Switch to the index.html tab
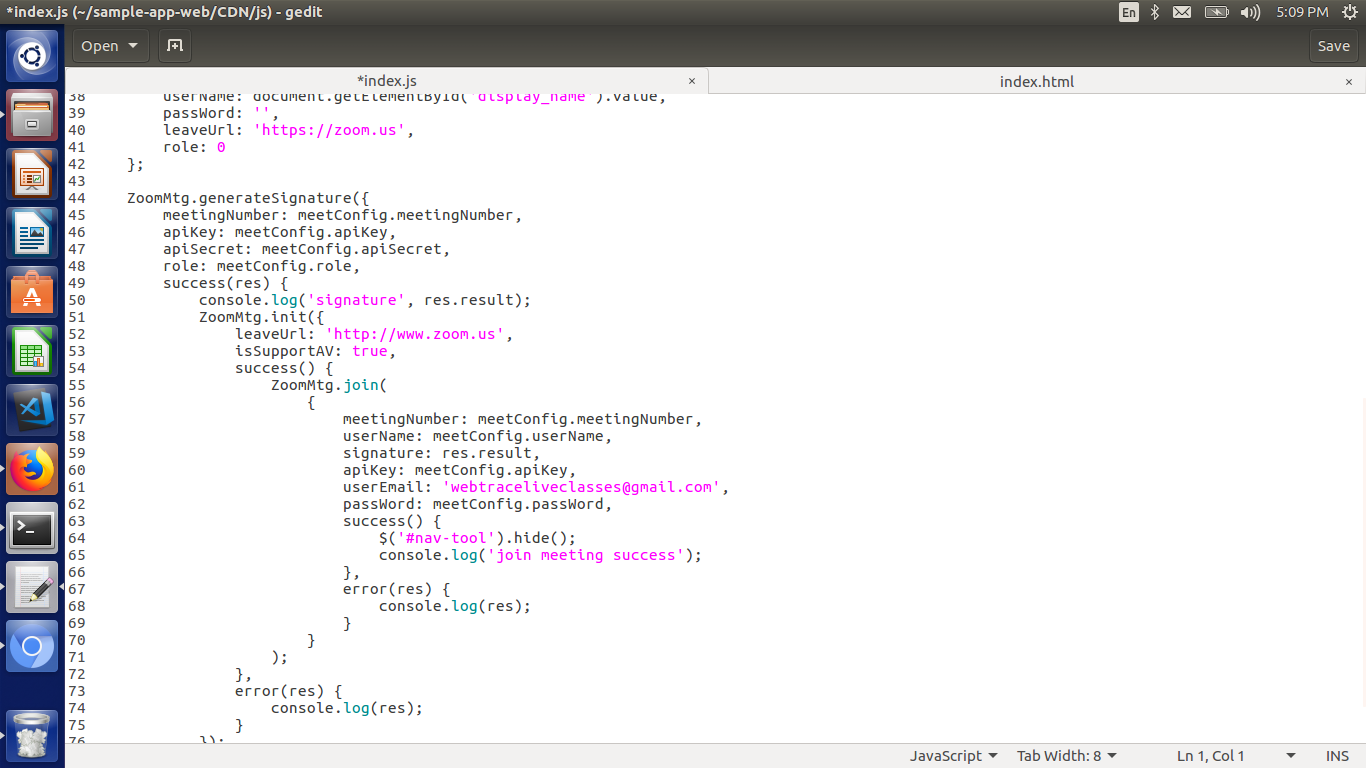 [x=1037, y=81]
